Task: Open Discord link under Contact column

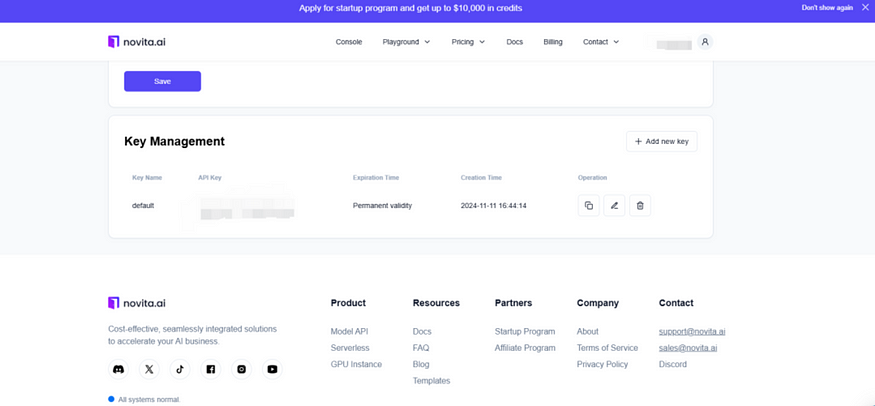Action: pos(672,364)
